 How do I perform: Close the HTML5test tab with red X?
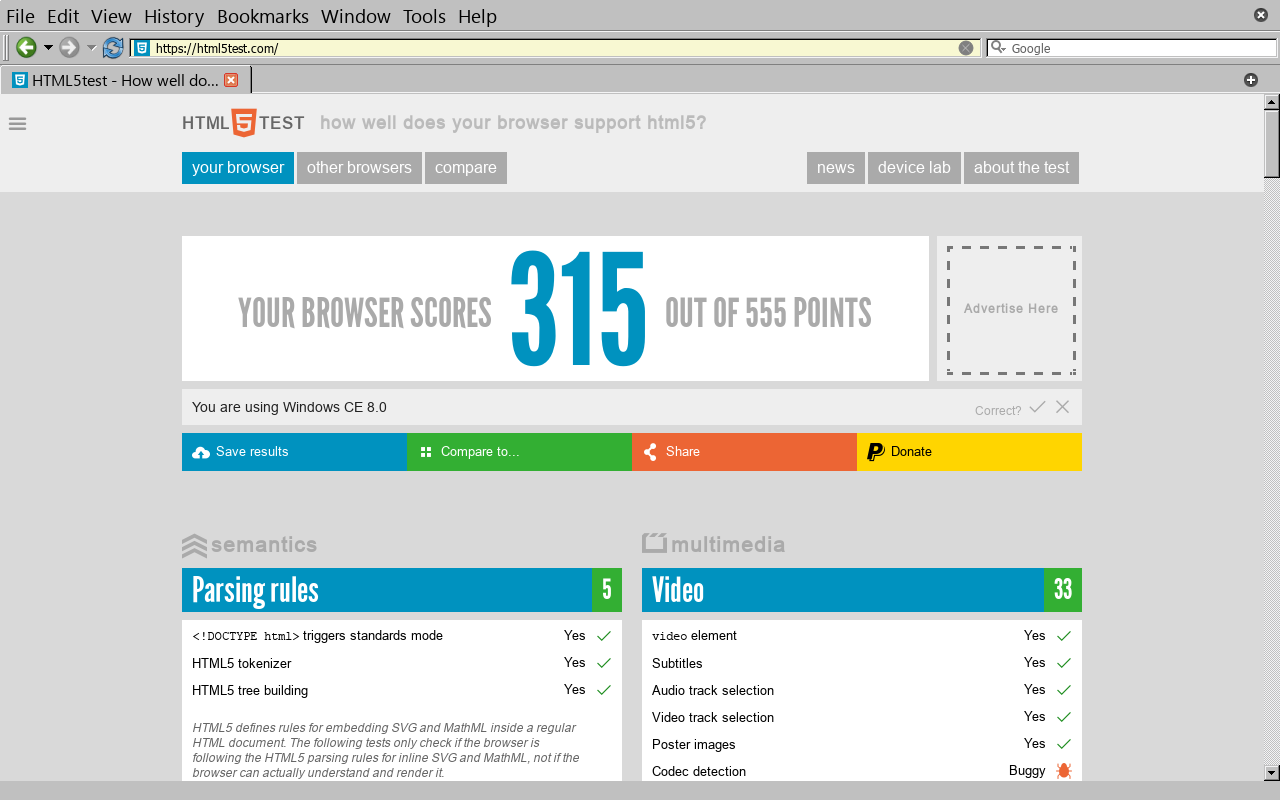tap(231, 80)
